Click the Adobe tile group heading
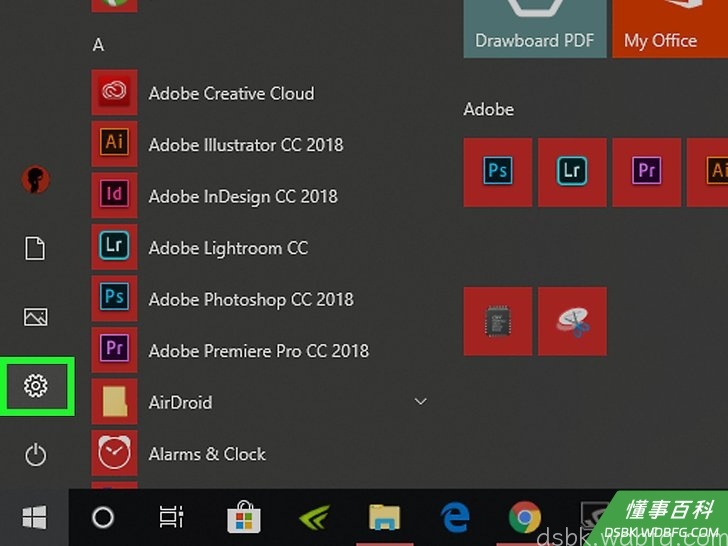The height and width of the screenshot is (546, 728). [488, 110]
